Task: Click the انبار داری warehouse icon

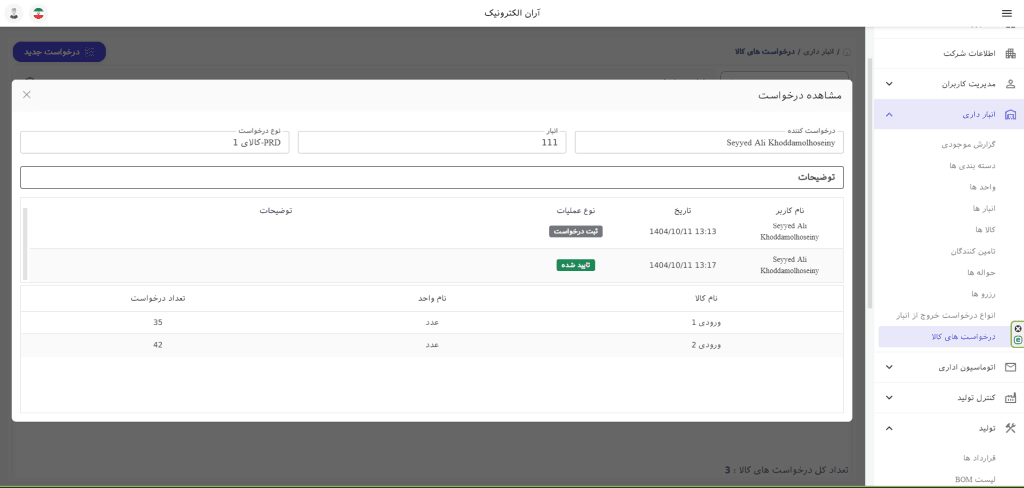Action: [1010, 114]
